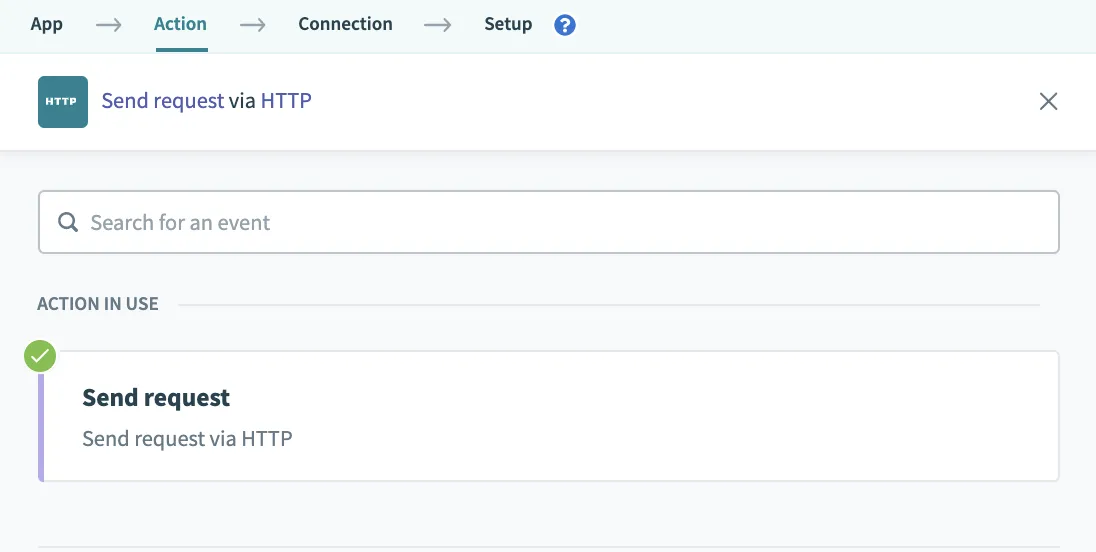The height and width of the screenshot is (552, 1096).
Task: Click the arrow between Connection and Setup
Action: click(438, 25)
